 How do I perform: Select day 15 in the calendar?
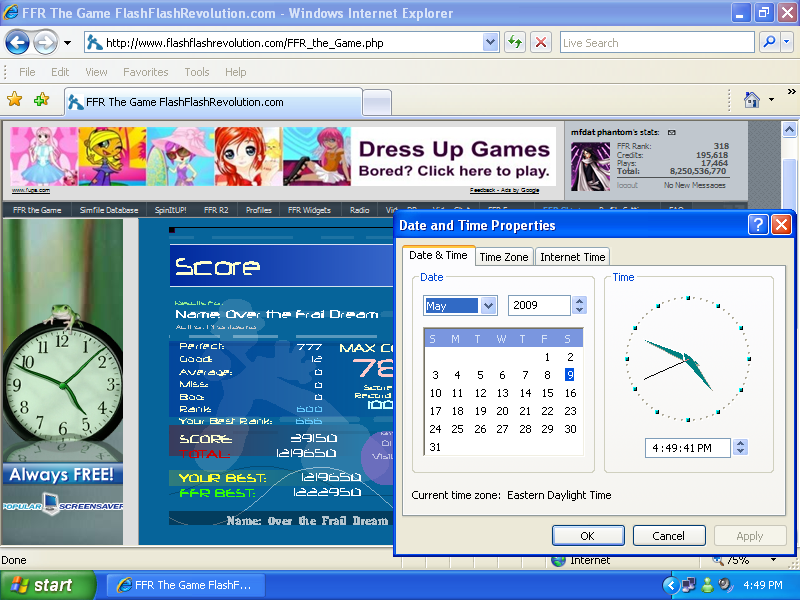coord(548,393)
